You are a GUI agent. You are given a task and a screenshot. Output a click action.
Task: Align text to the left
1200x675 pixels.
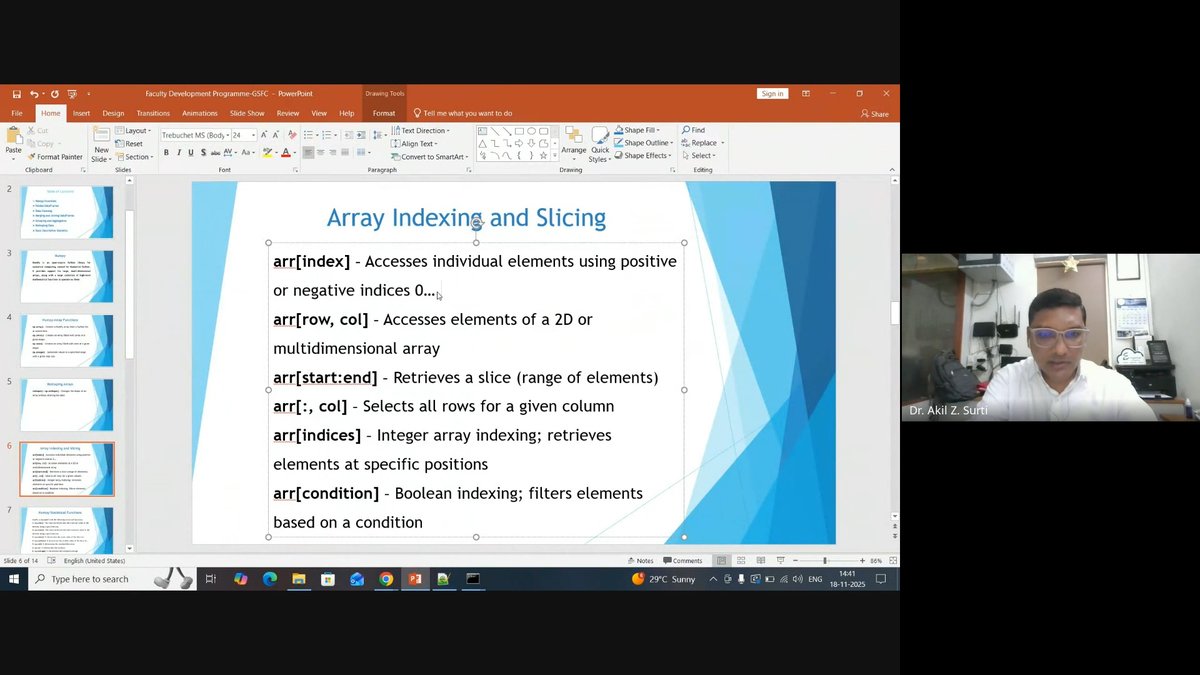pos(309,153)
